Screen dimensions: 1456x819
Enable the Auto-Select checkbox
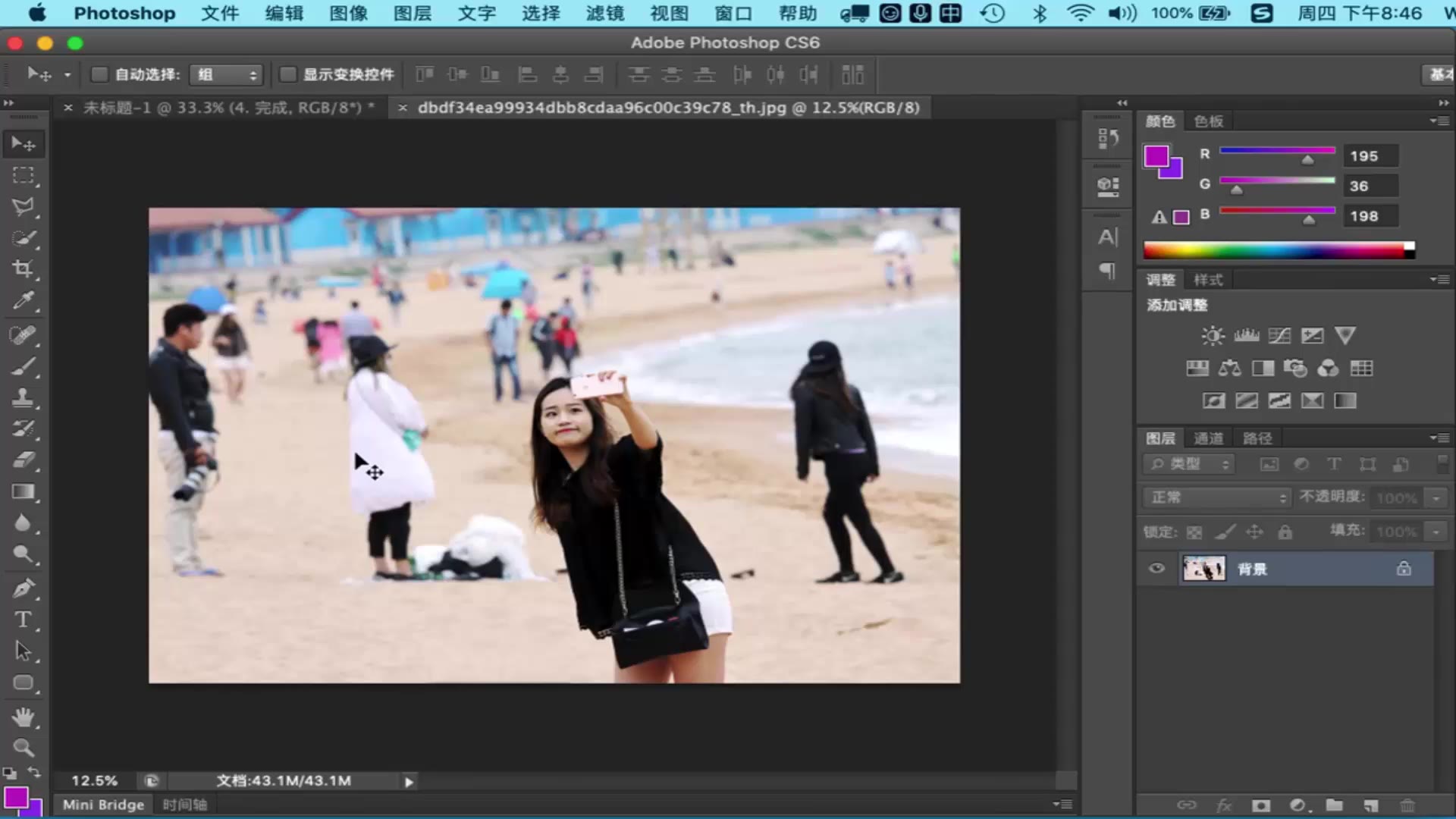pos(99,74)
